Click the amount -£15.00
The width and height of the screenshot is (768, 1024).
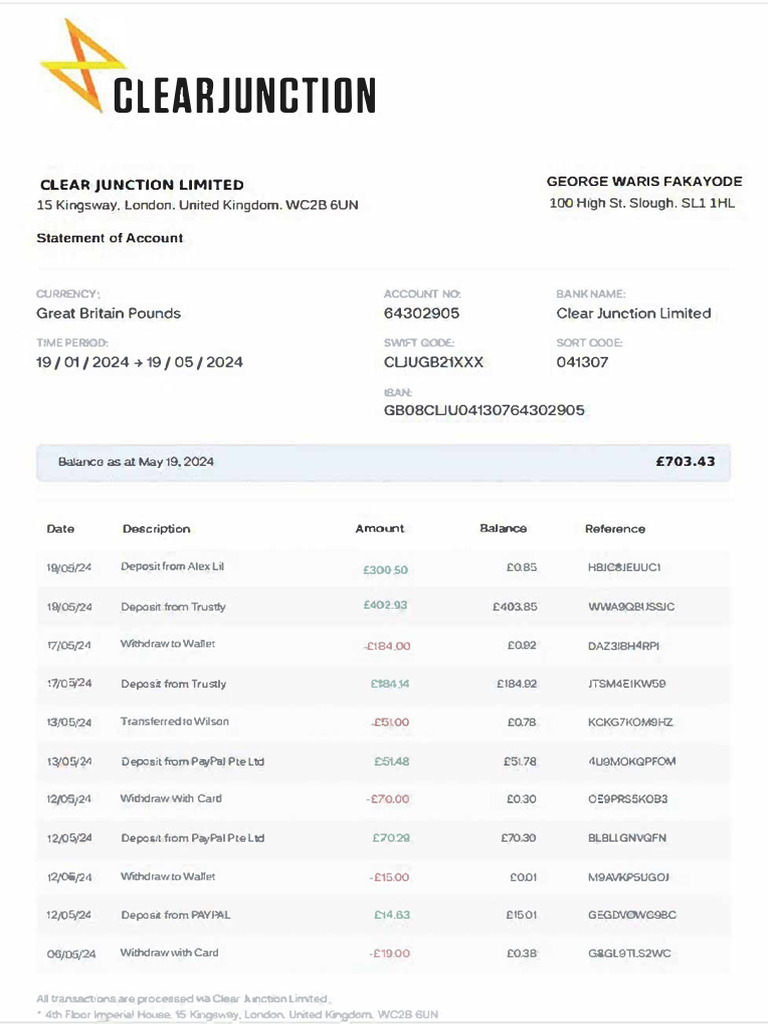389,878
